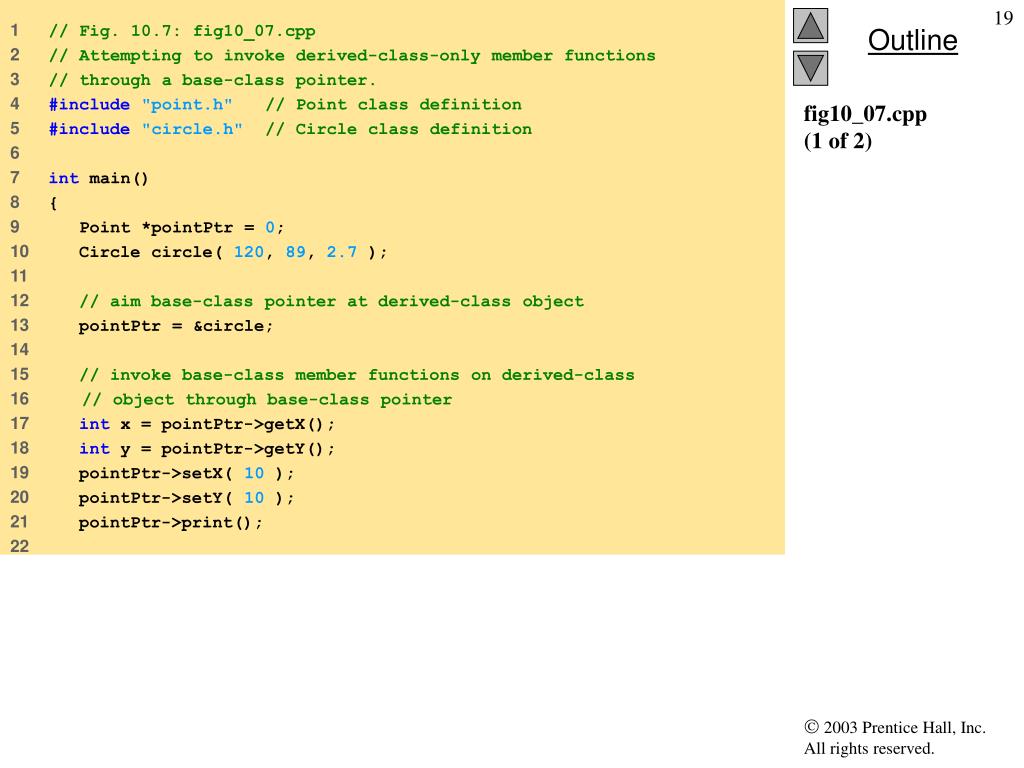Click the up arrow navigation icon

click(x=810, y=25)
